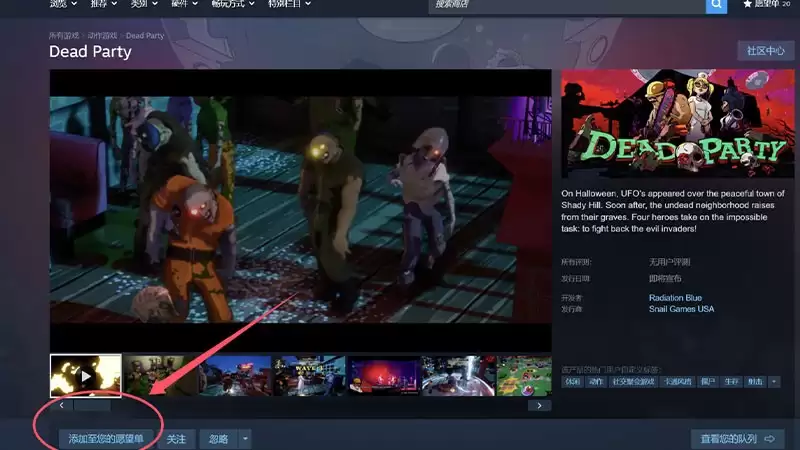Open the wishlist star at top right

tap(747, 4)
